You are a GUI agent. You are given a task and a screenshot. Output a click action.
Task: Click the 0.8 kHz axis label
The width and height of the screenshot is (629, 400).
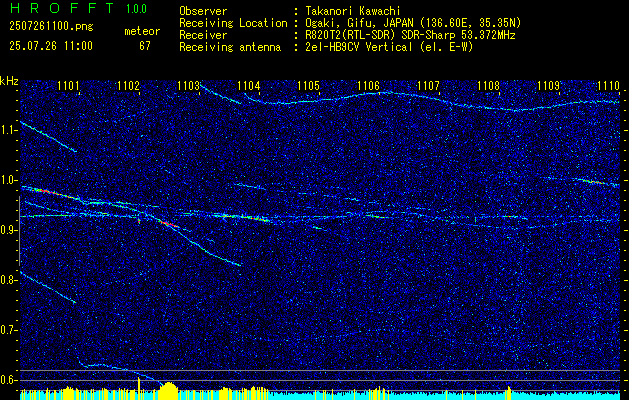(8, 280)
